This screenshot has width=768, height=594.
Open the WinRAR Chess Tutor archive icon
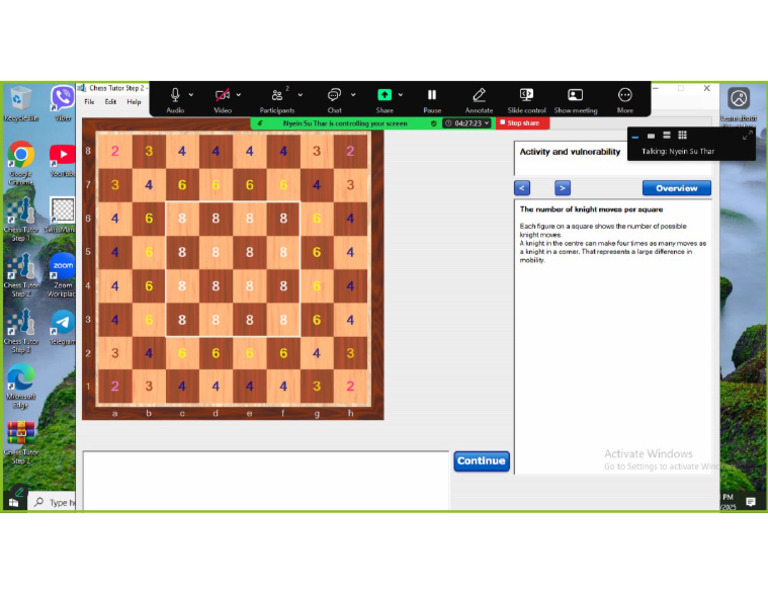21,443
